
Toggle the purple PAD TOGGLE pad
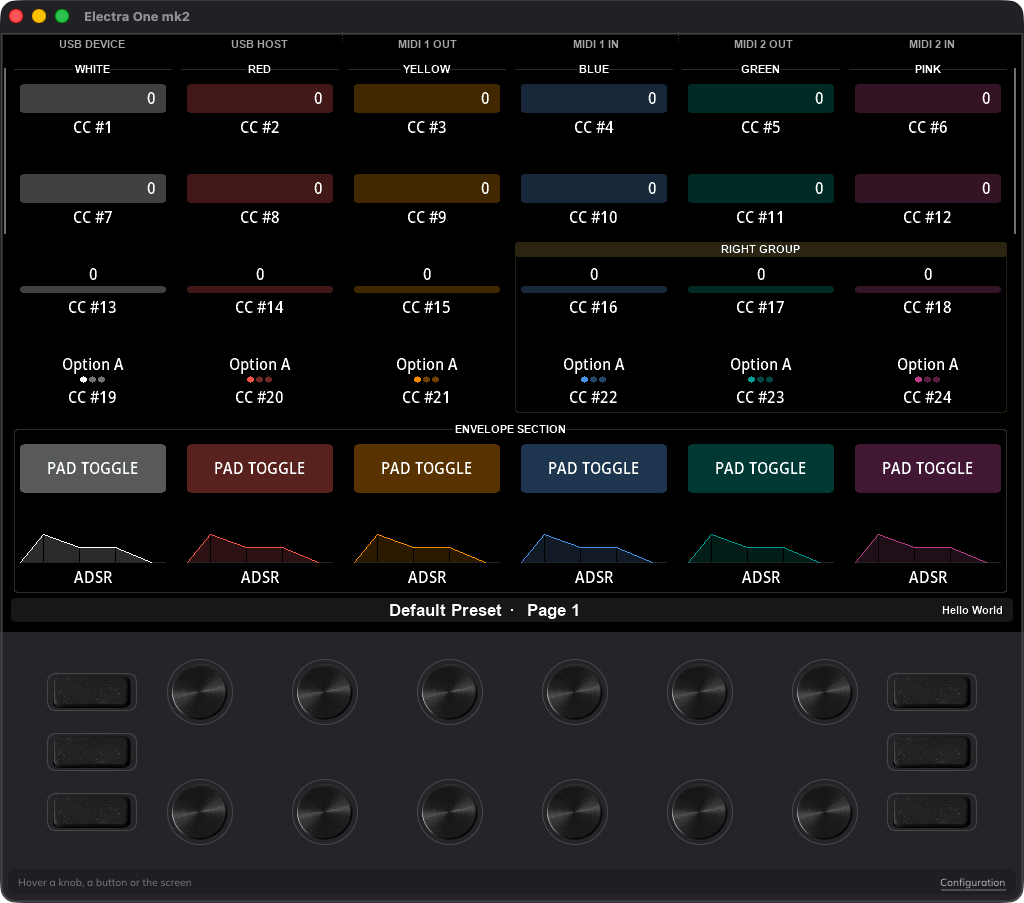[928, 468]
